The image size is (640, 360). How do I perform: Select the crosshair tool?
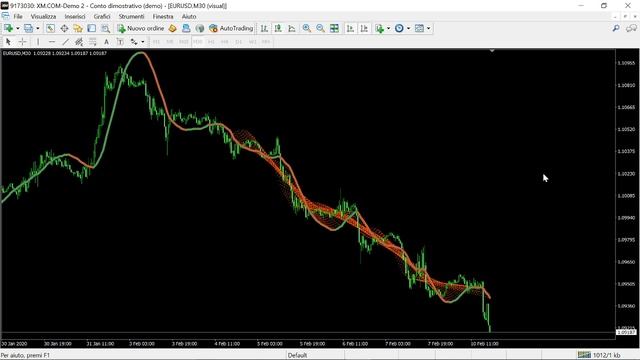tap(22, 42)
